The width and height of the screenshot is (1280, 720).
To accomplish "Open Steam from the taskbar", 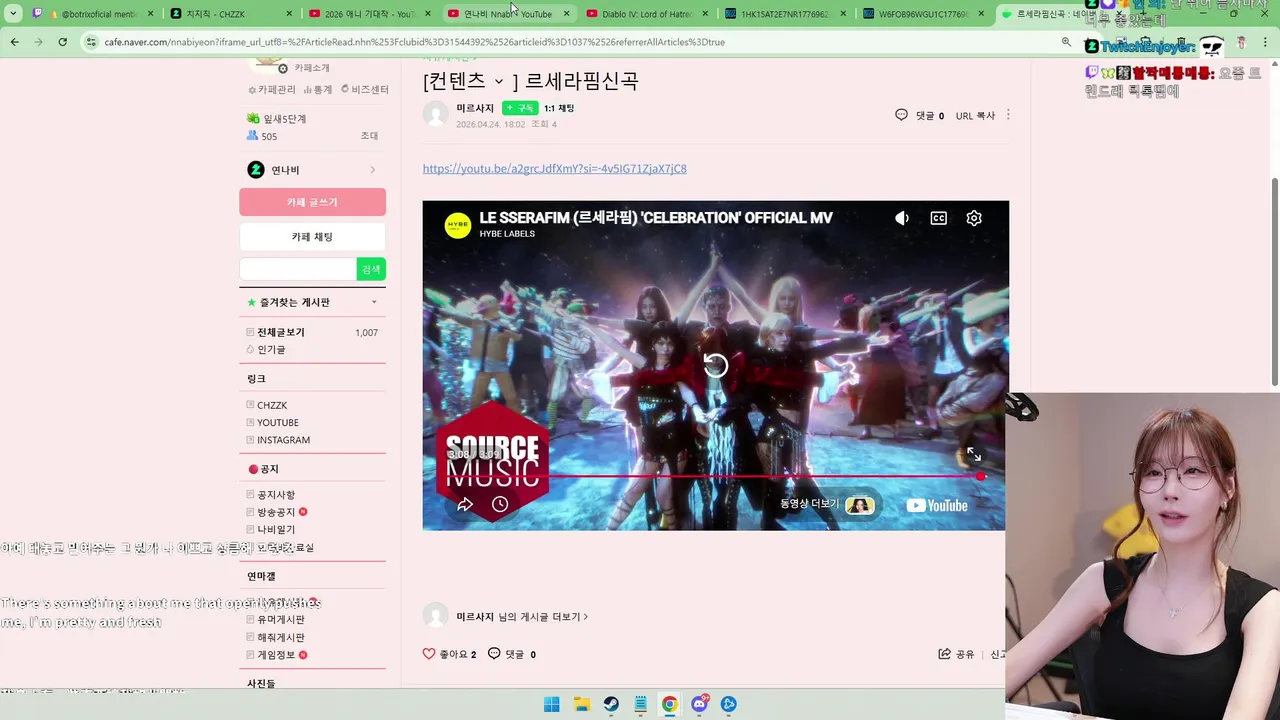I will click(610, 704).
